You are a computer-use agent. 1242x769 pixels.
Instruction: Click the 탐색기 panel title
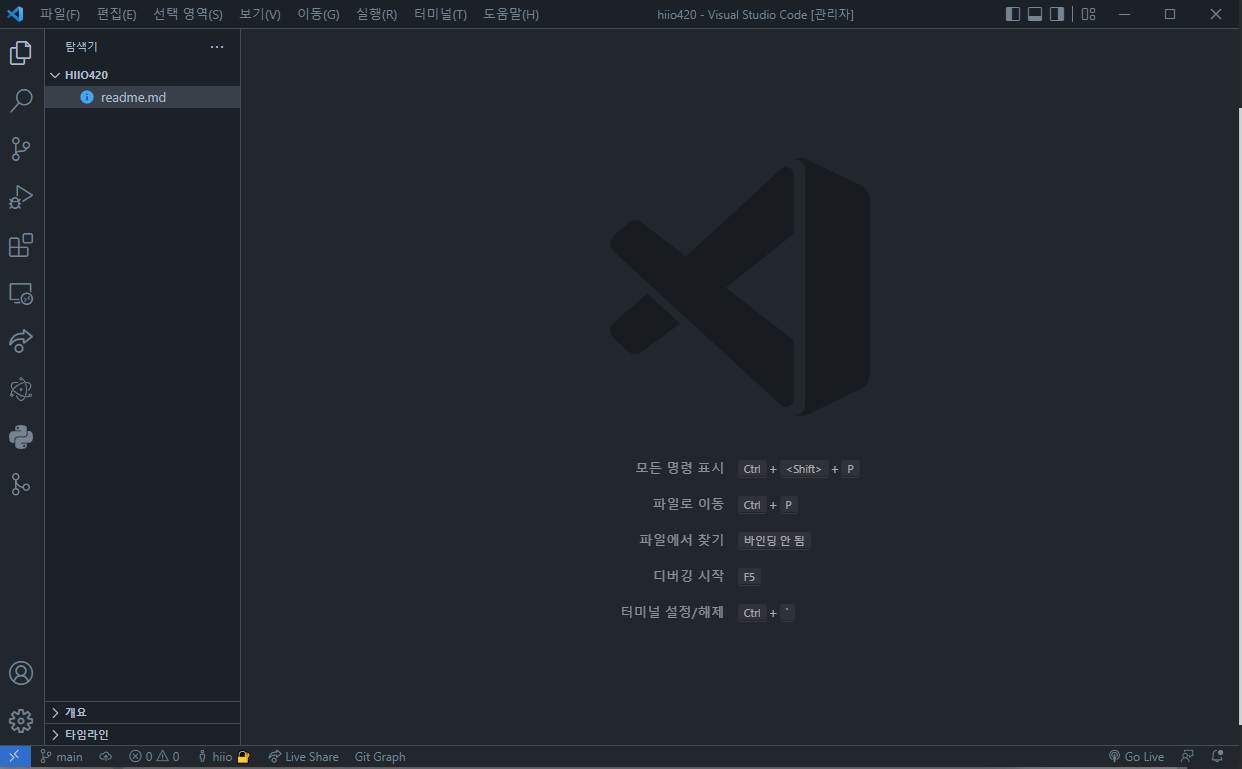tap(81, 47)
